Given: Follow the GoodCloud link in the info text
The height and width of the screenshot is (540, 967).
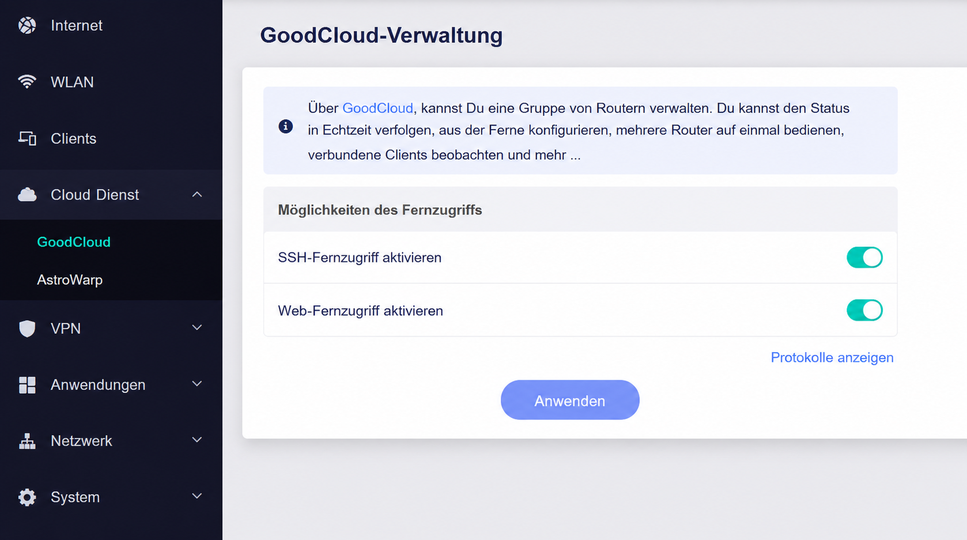Looking at the screenshot, I should [x=377, y=108].
